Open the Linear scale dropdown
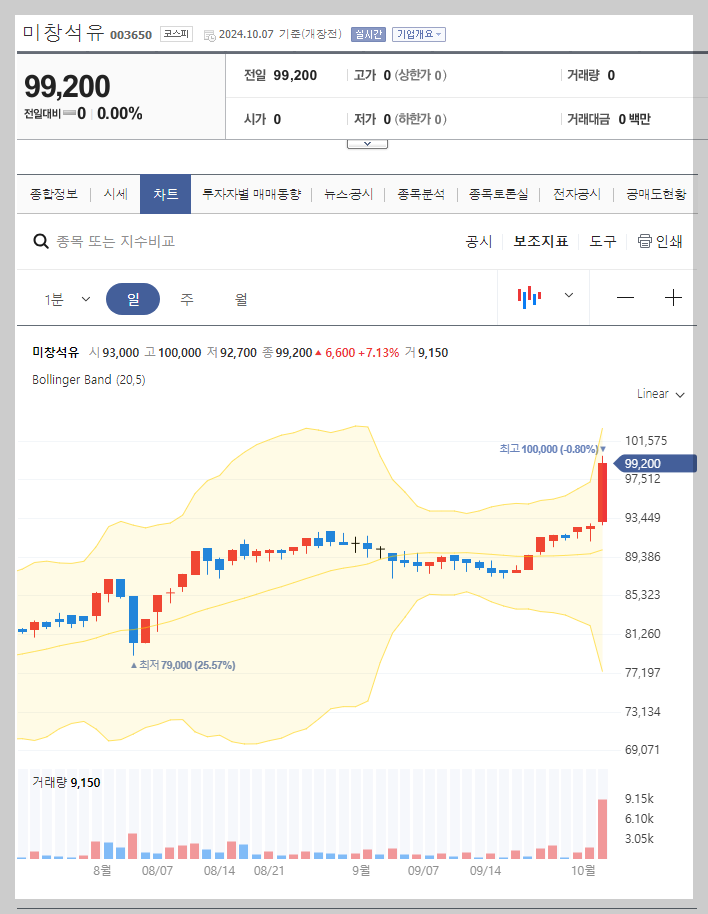Viewport: 708px width, 914px height. (x=659, y=394)
